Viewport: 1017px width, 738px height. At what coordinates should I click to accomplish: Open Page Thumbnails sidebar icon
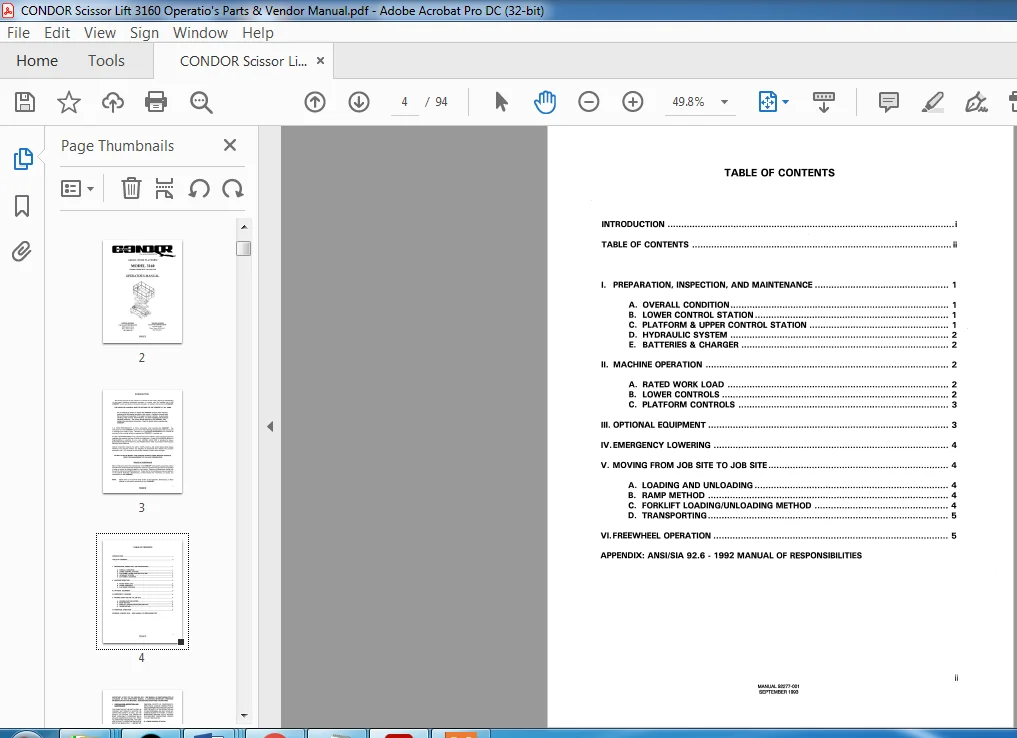pos(23,159)
